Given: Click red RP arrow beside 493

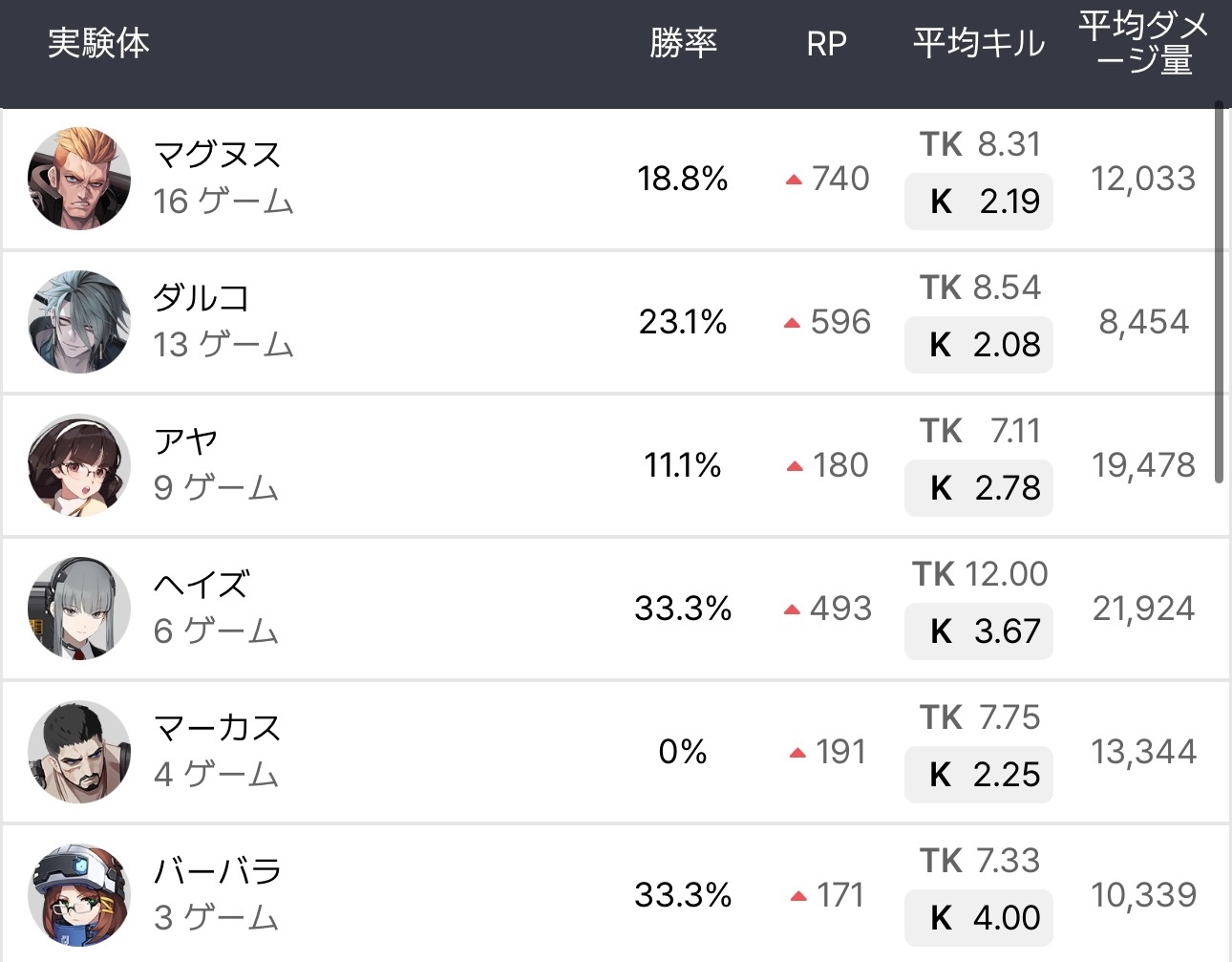Looking at the screenshot, I should pos(791,609).
